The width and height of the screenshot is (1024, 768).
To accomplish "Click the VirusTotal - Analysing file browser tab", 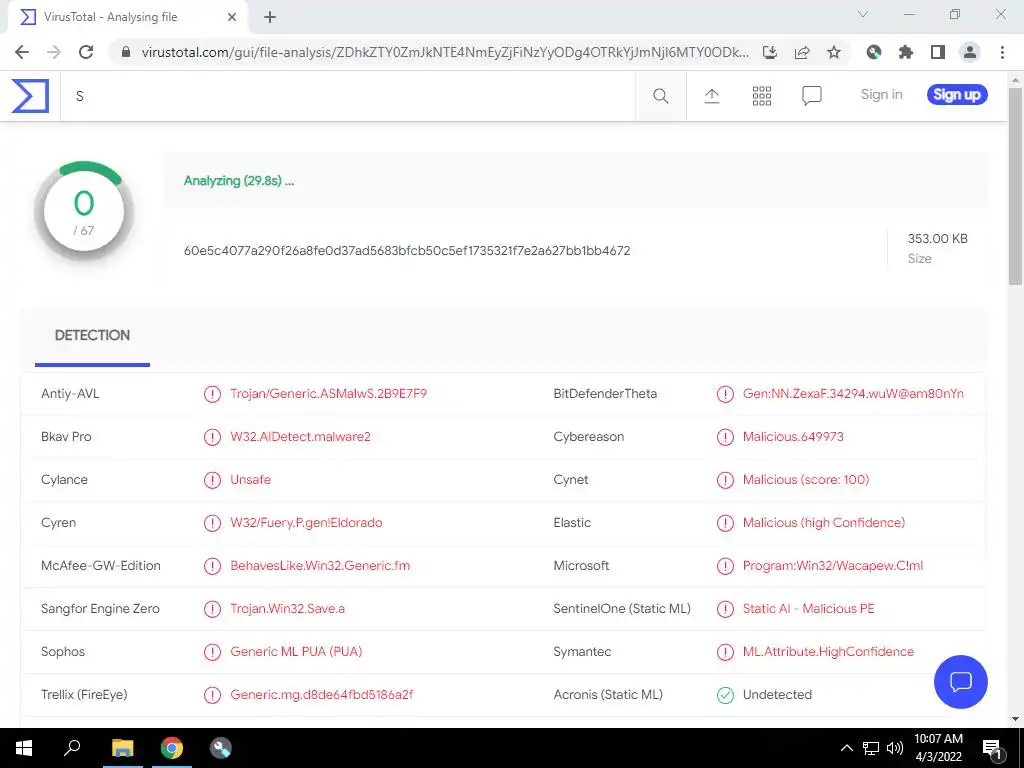I will tap(127, 18).
